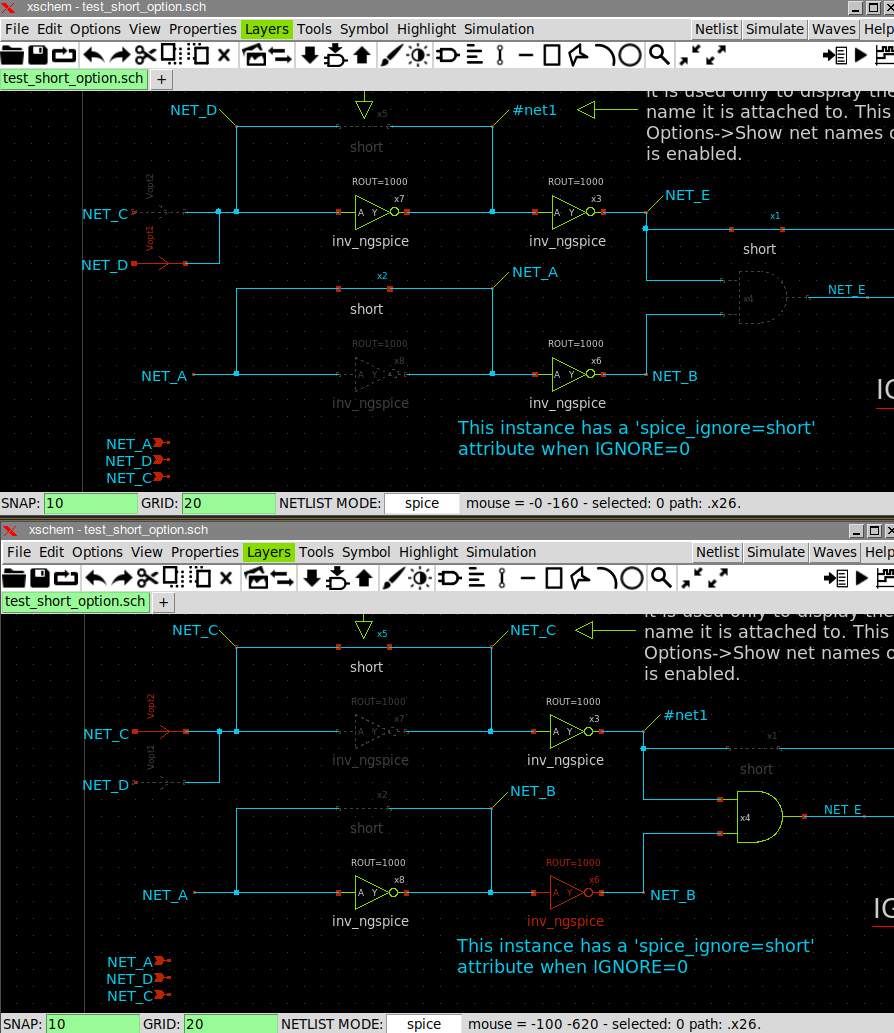894x1033 pixels.
Task: Click the Save icon in lower window
Action: pos(39,577)
